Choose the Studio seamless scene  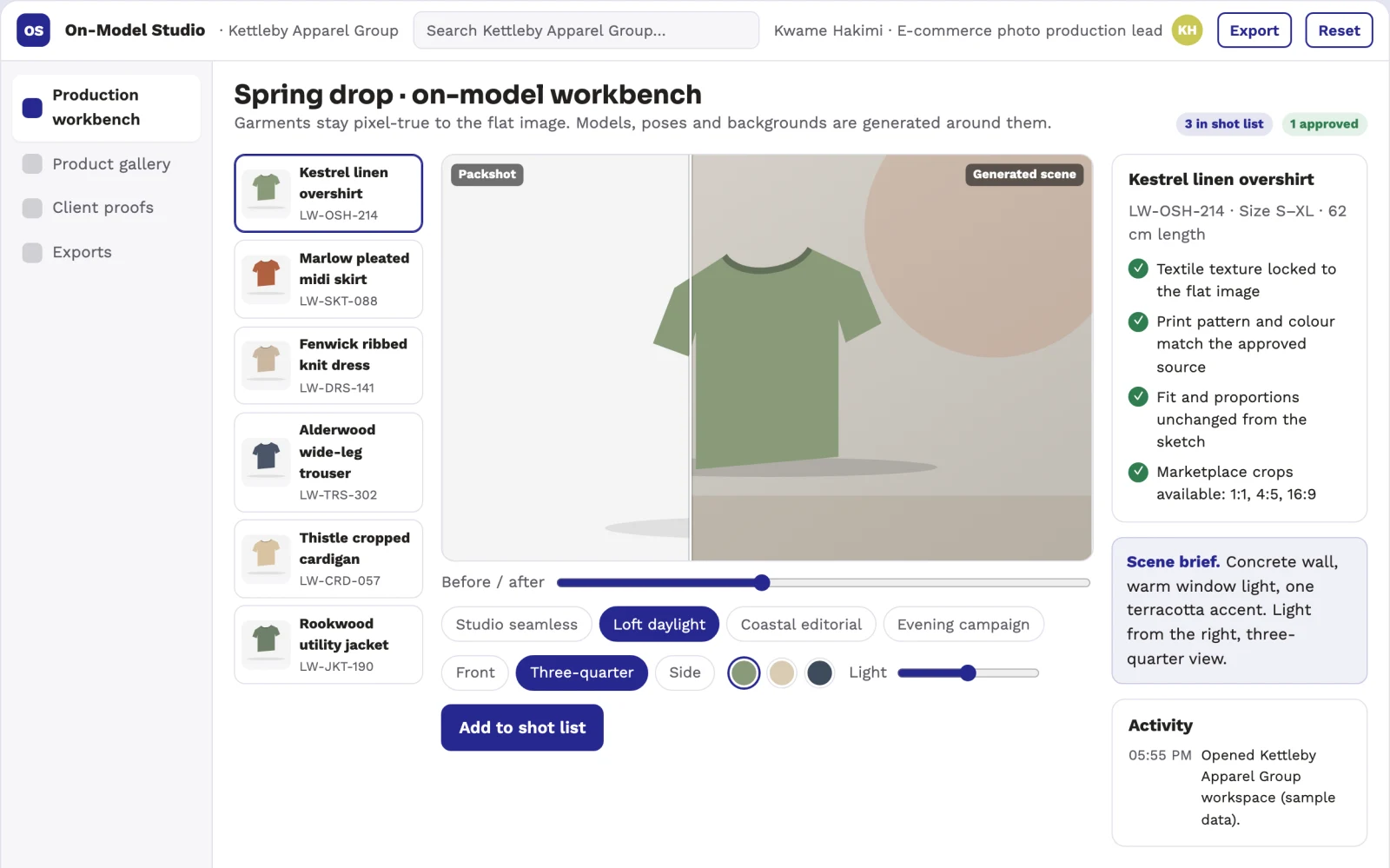[517, 624]
